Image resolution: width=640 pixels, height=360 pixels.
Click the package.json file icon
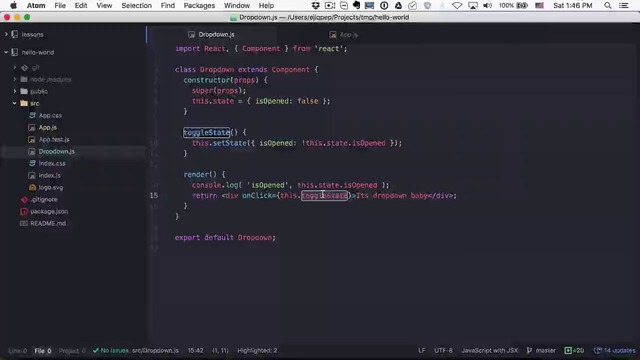coord(24,211)
